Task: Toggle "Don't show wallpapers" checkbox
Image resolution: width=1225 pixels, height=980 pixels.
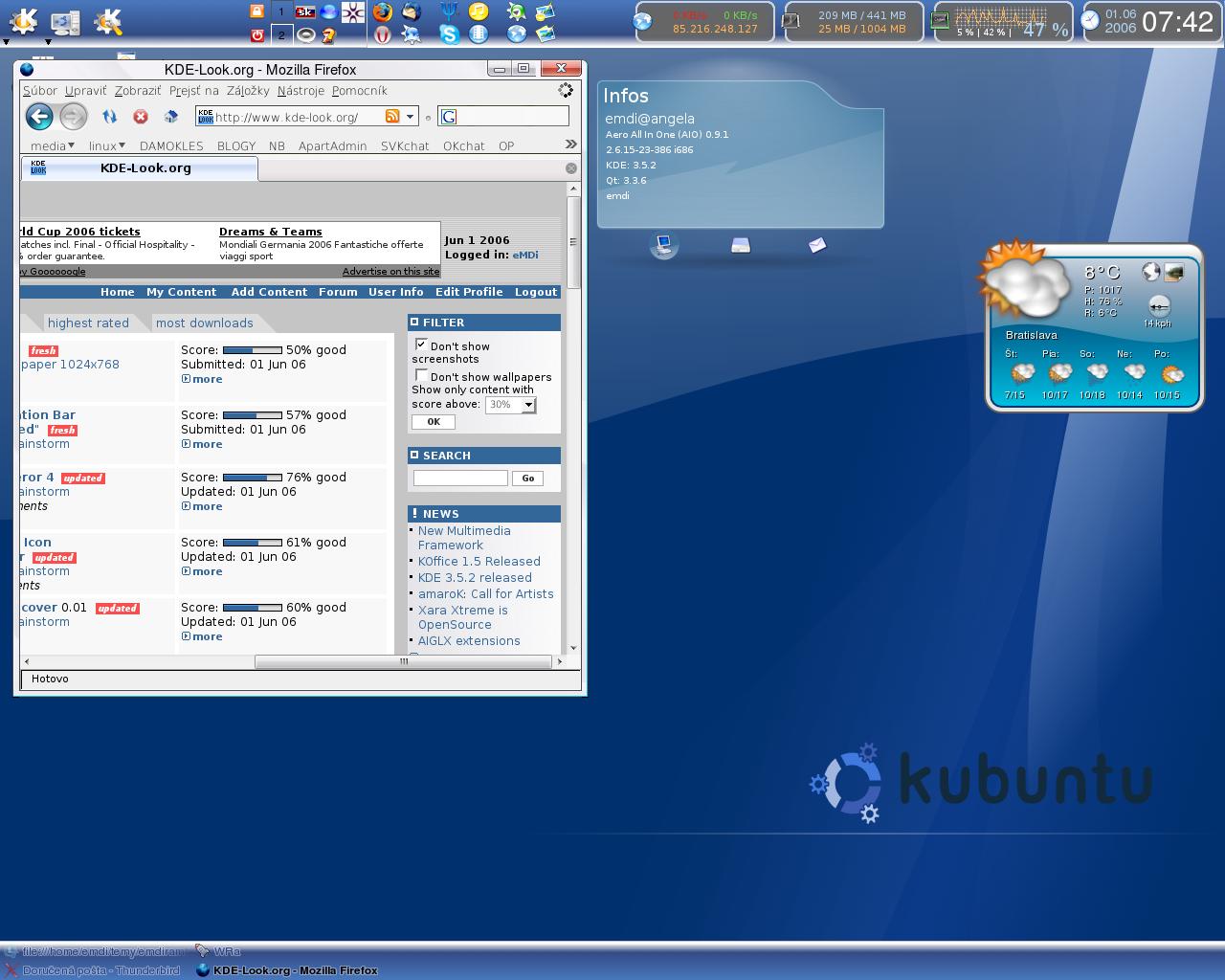Action: pyautogui.click(x=421, y=375)
